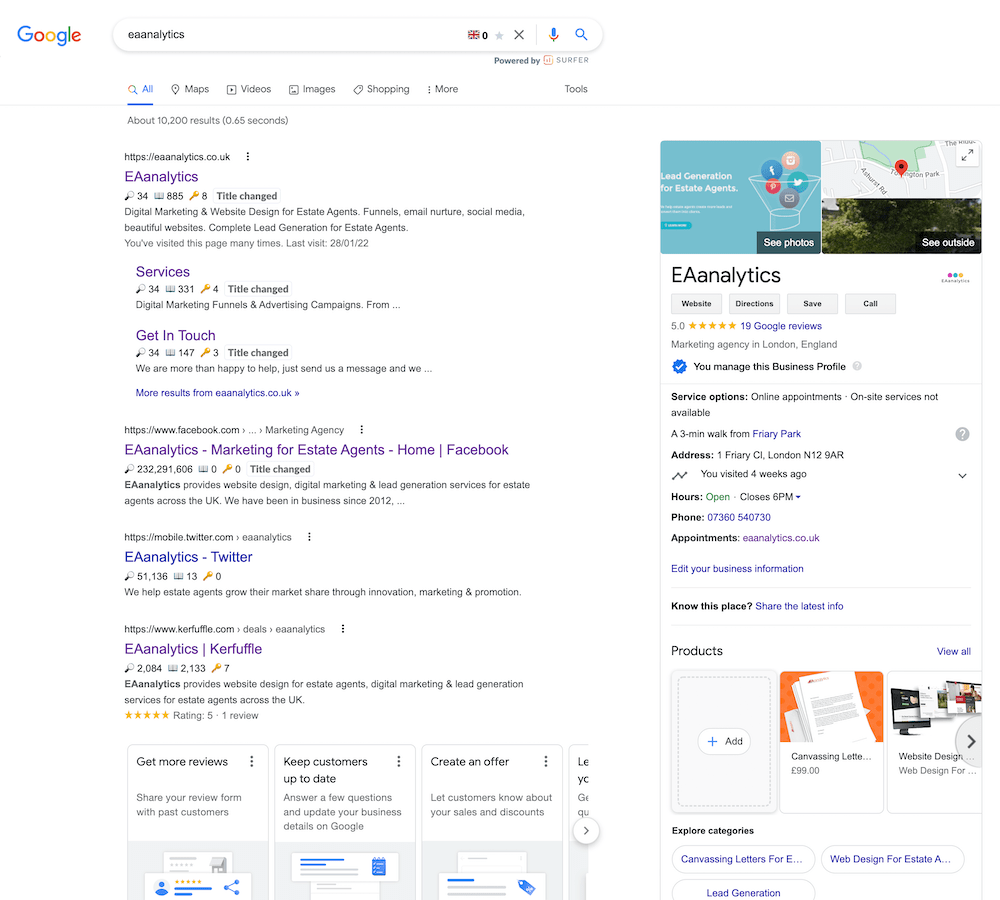Screen dimensions: 1000x900
Task: Open menu dots on Get more reviews card
Action: pos(252,761)
